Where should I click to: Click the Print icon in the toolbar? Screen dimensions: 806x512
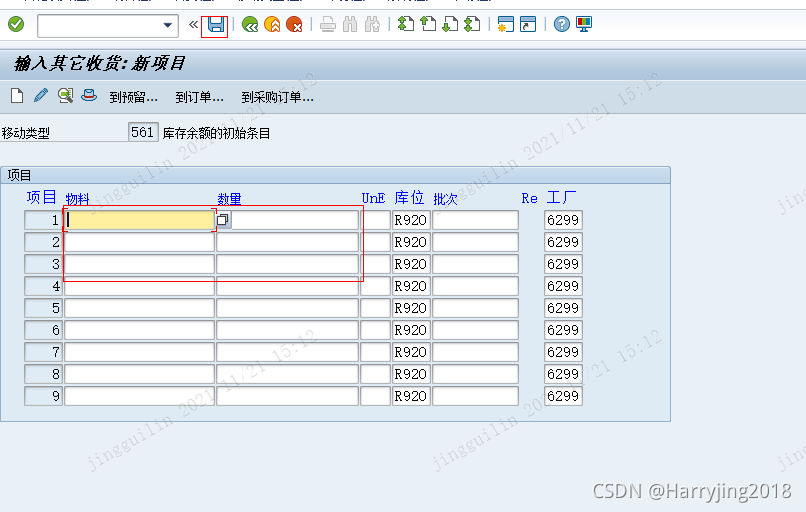pos(327,24)
